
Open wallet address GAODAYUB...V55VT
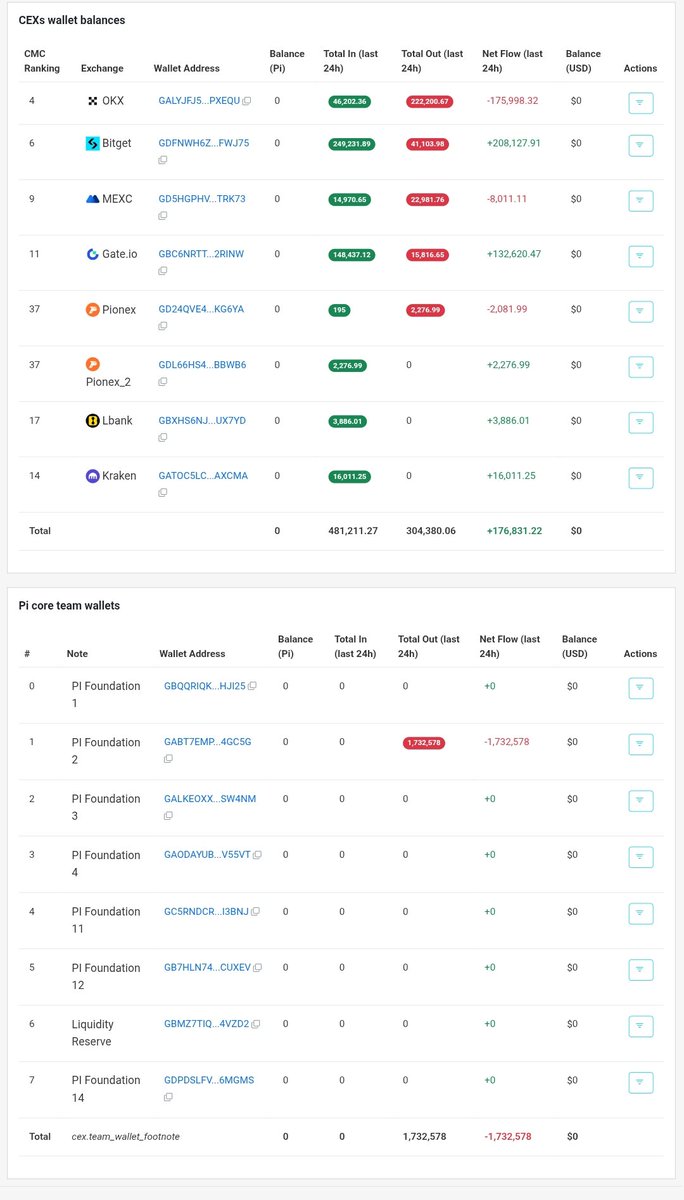click(x=207, y=855)
